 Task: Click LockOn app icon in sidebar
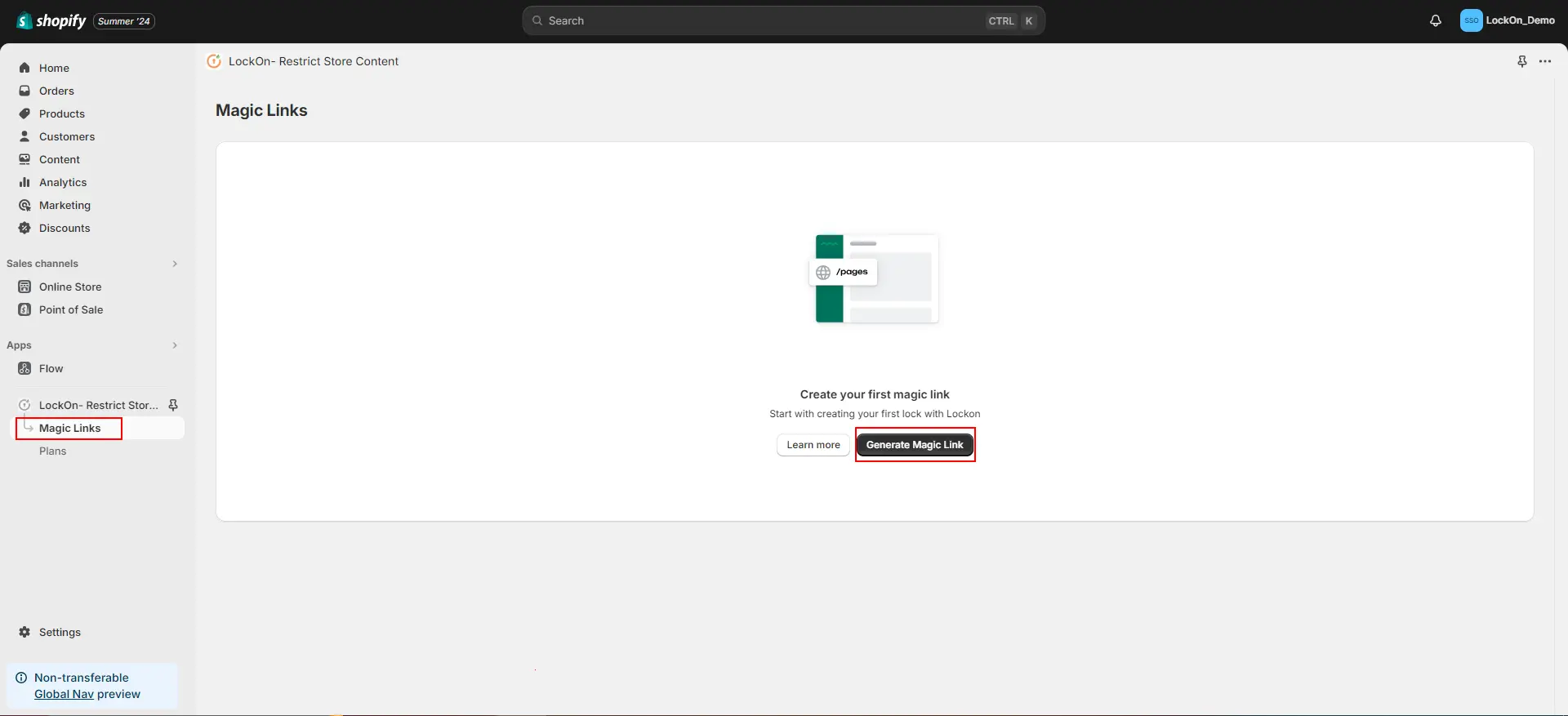pyautogui.click(x=24, y=405)
